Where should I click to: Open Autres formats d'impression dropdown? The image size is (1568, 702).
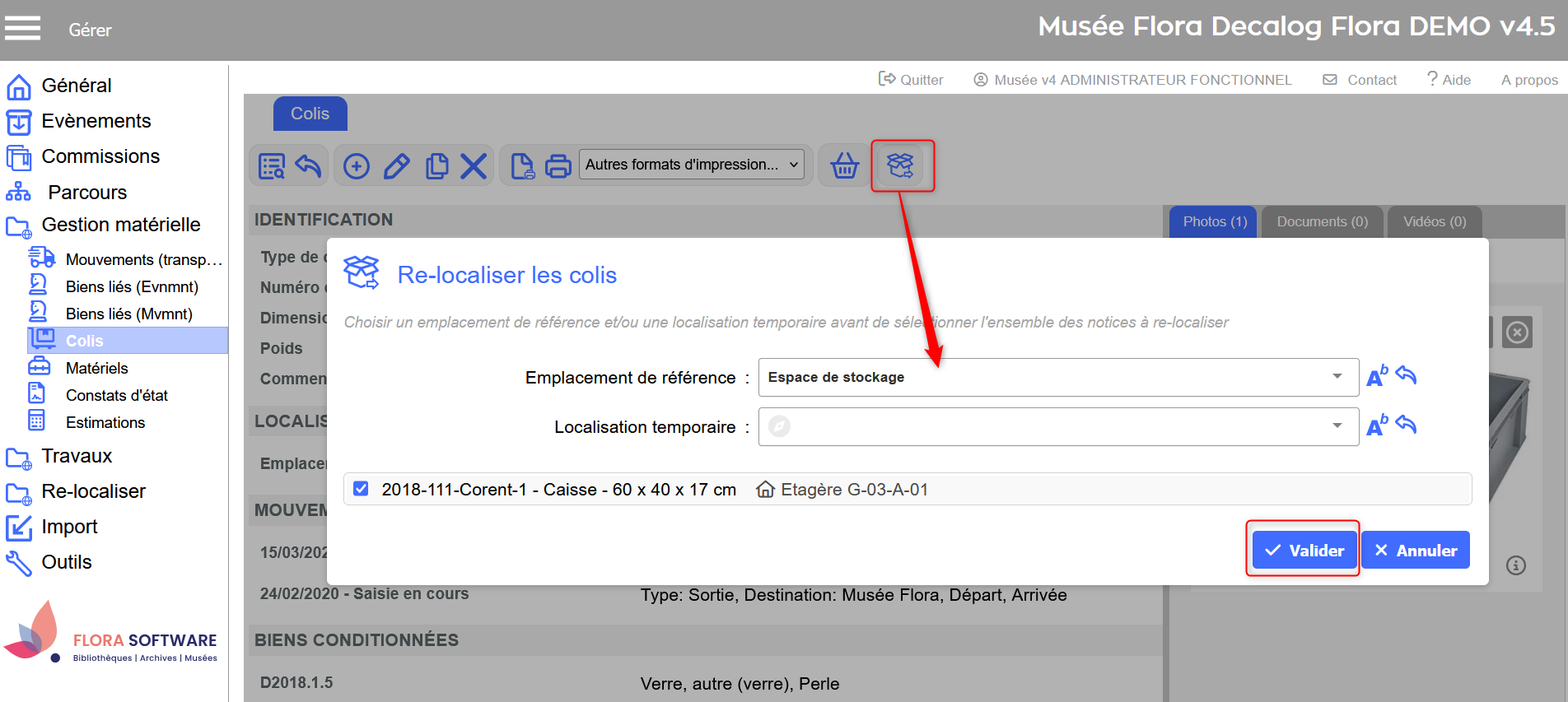[x=692, y=165]
